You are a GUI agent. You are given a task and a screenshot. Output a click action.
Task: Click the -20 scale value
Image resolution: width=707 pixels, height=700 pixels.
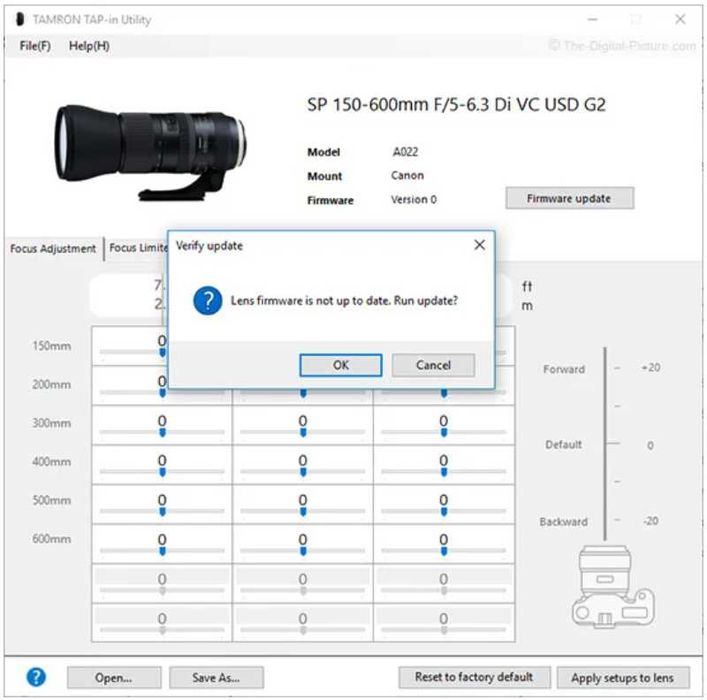coord(651,521)
